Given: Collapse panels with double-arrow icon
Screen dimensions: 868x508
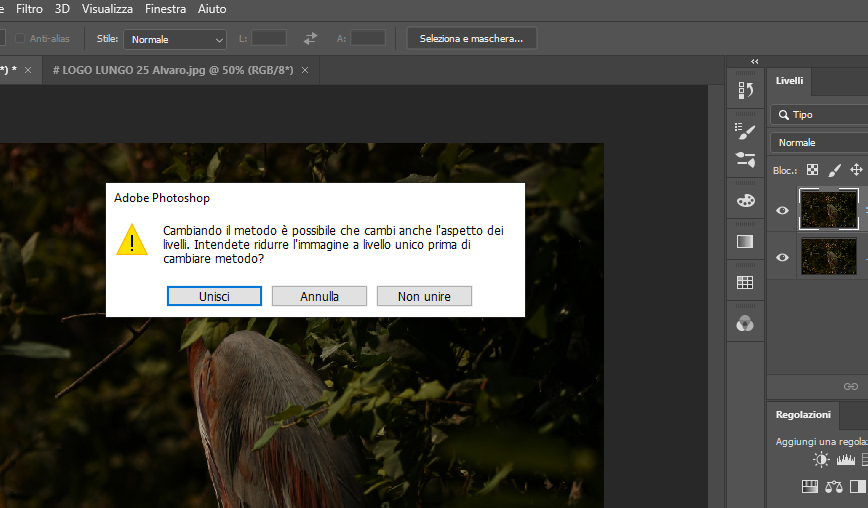Looking at the screenshot, I should coord(755,61).
